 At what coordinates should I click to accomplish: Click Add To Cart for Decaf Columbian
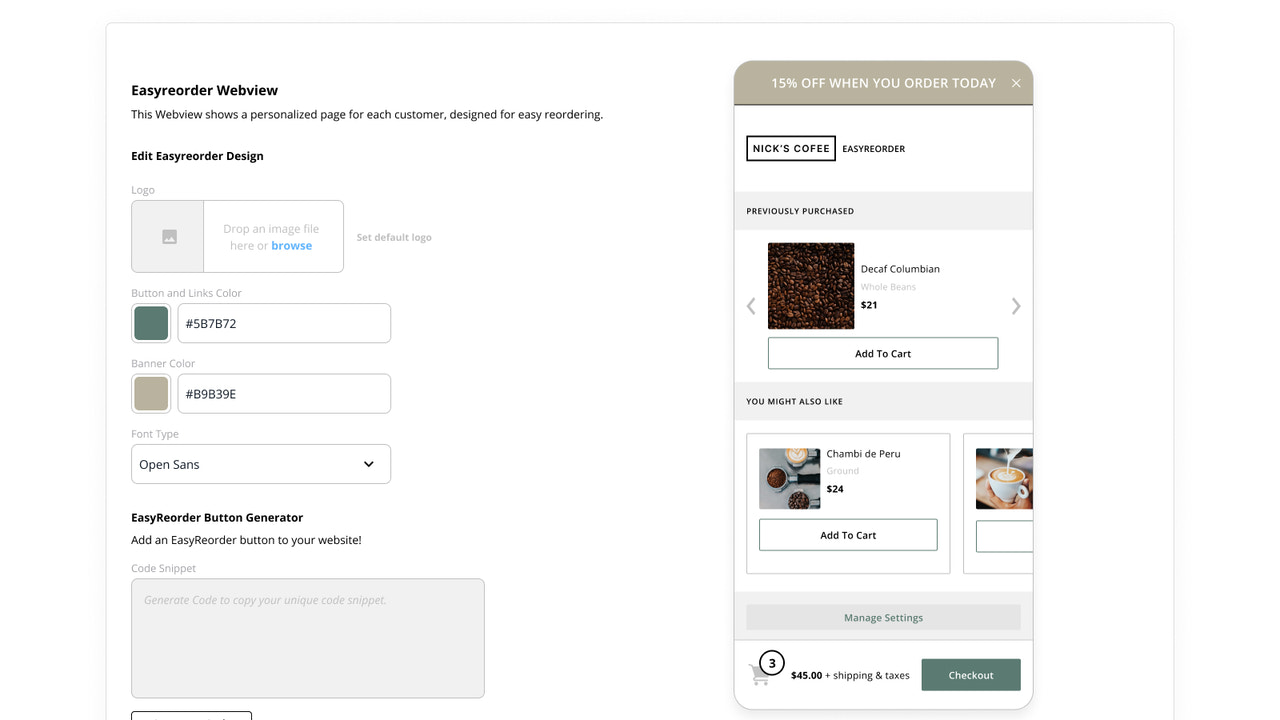882,353
